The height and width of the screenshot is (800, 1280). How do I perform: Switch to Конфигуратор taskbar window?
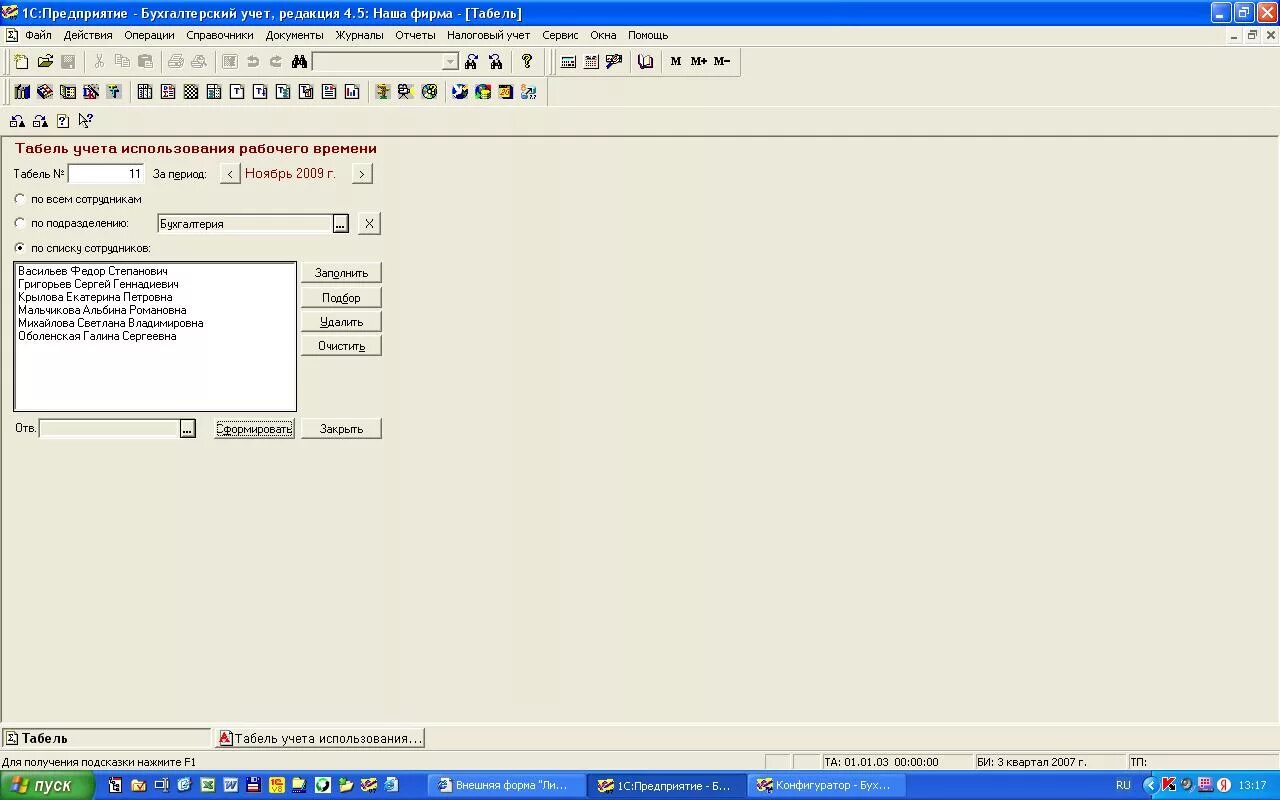825,785
